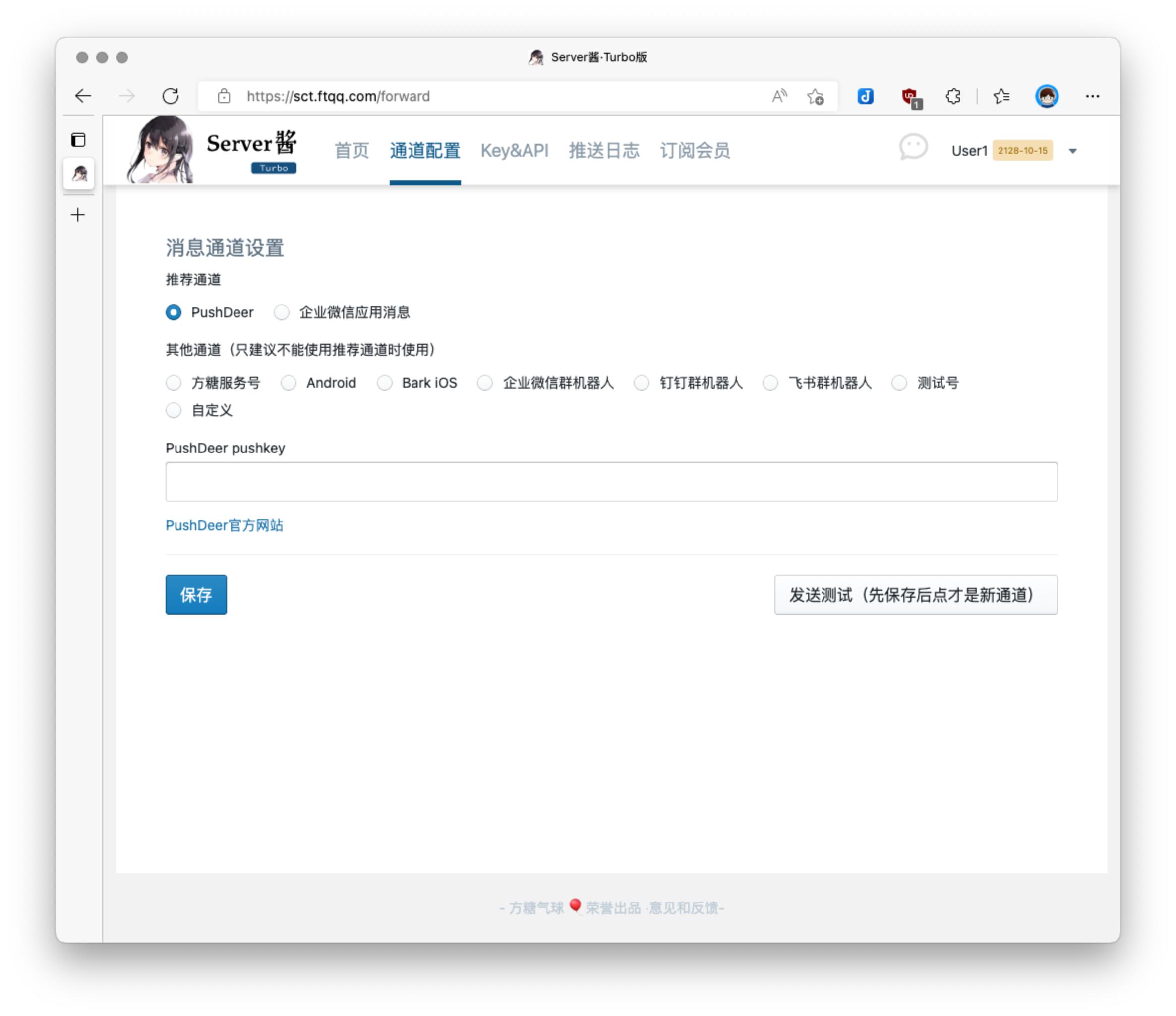The width and height of the screenshot is (1176, 1016).
Task: Select the Bark iOS channel option
Action: click(385, 383)
